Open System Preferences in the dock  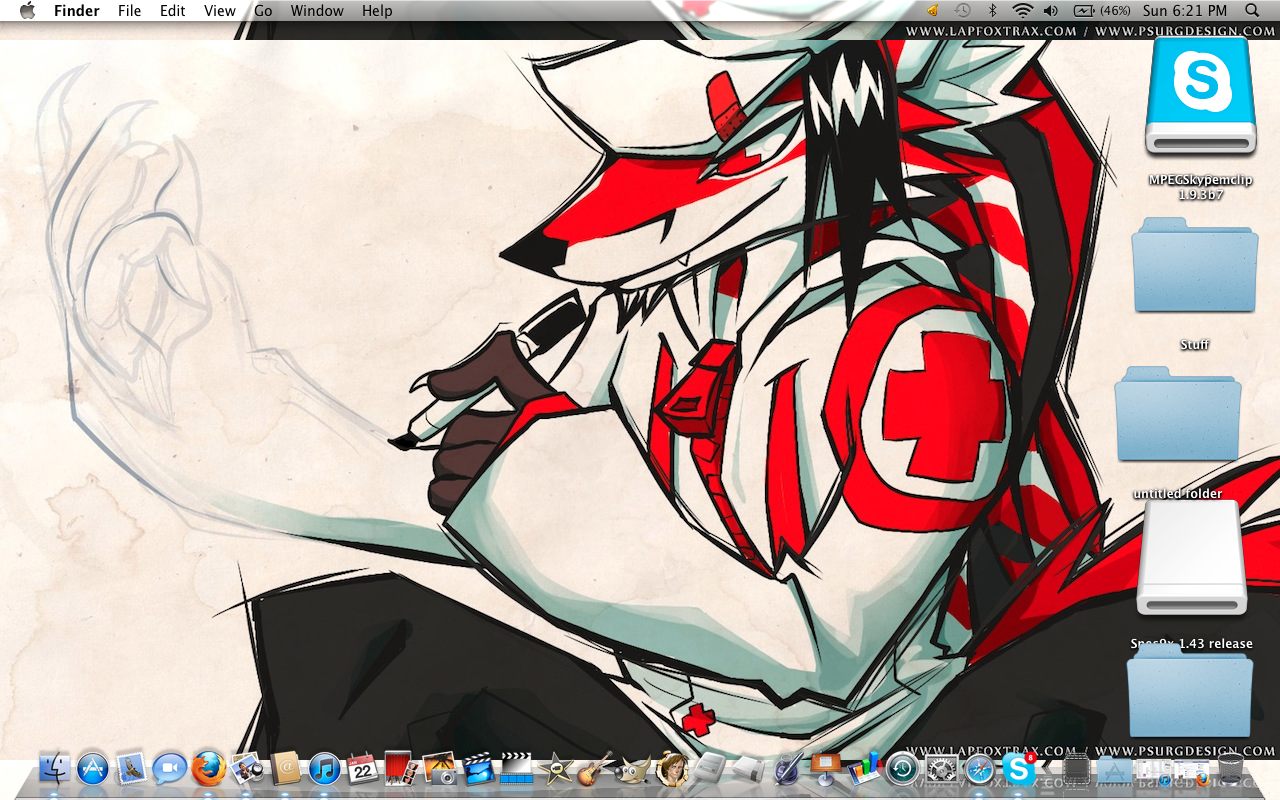[x=941, y=769]
